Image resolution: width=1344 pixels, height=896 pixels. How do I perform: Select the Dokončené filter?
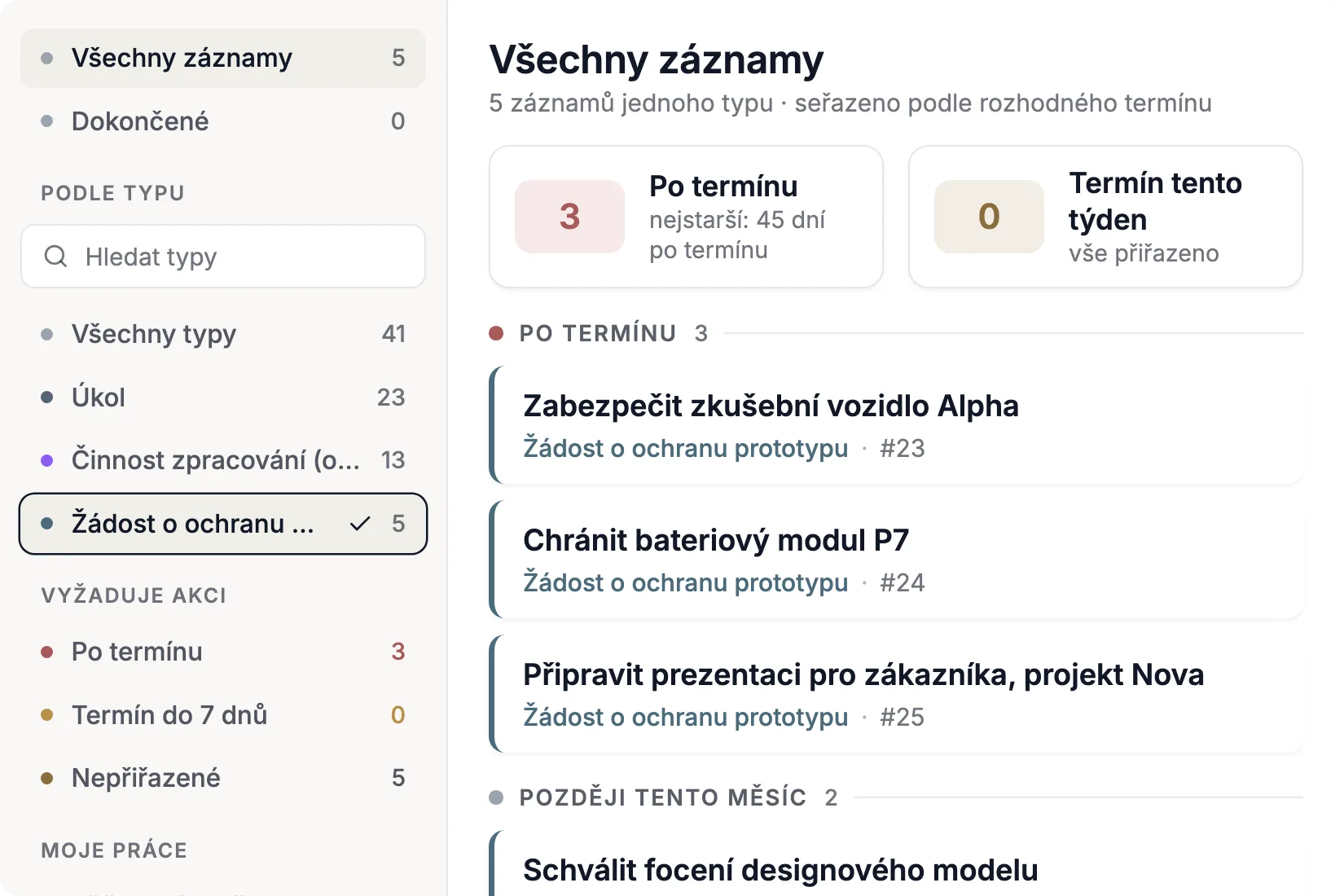tap(223, 121)
